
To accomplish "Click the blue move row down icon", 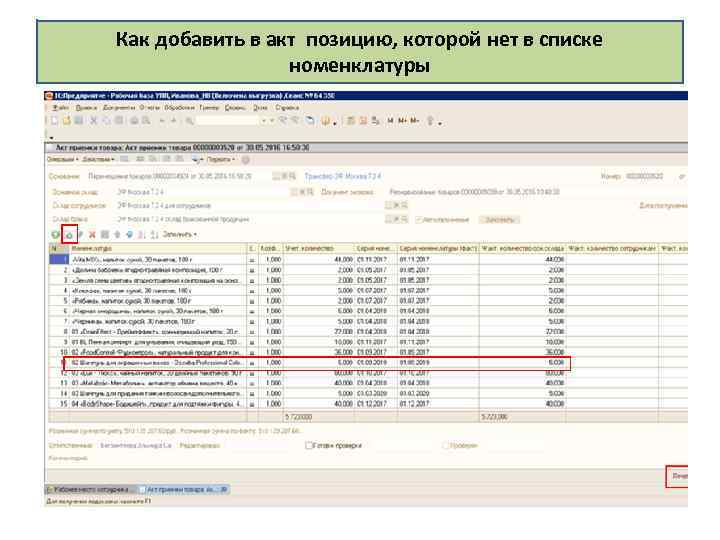I will pyautogui.click(x=129, y=235).
